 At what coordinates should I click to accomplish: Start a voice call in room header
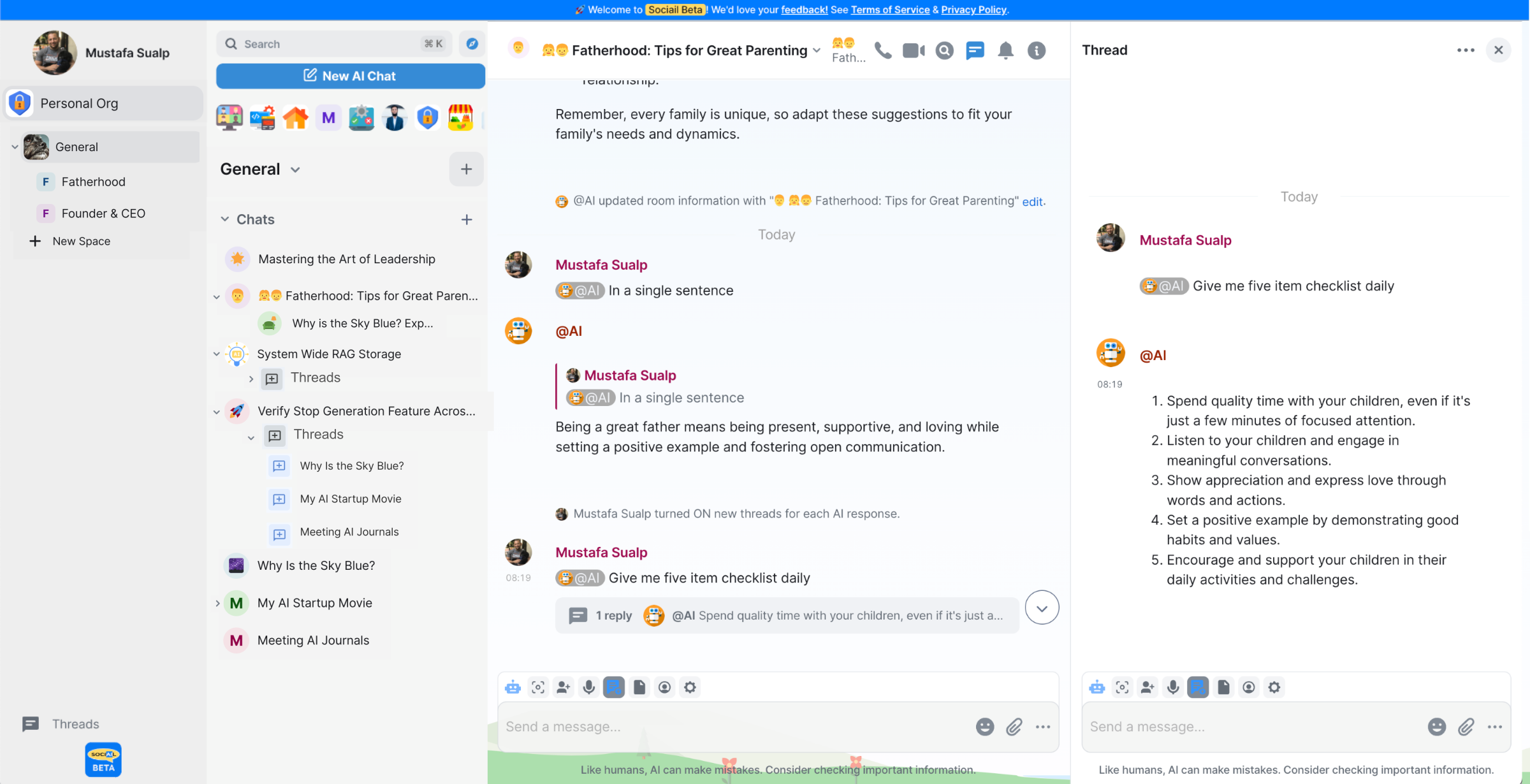(883, 50)
